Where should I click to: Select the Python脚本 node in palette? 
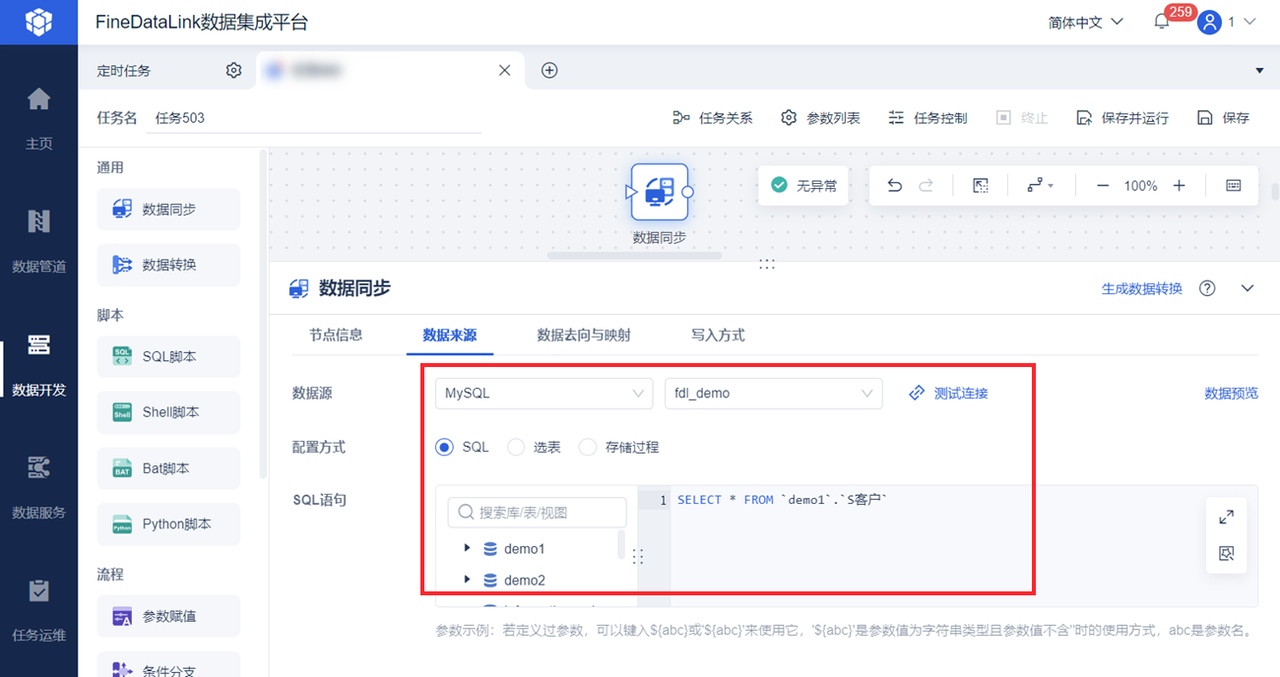pos(168,524)
